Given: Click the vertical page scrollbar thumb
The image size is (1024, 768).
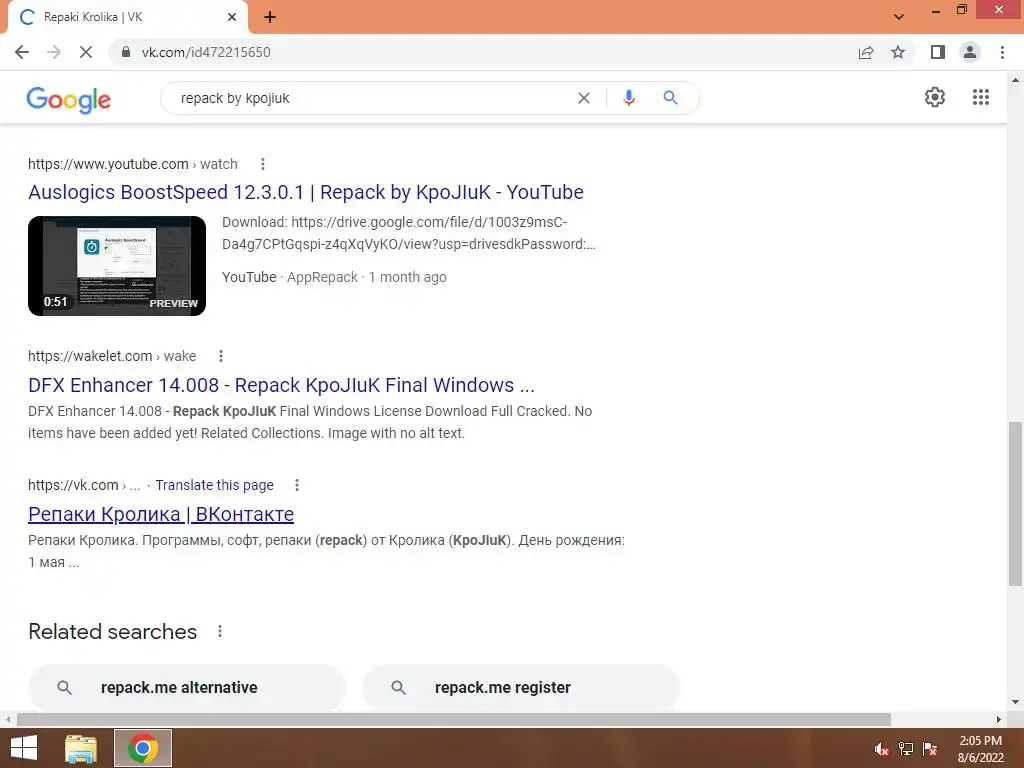Looking at the screenshot, I should [1015, 504].
